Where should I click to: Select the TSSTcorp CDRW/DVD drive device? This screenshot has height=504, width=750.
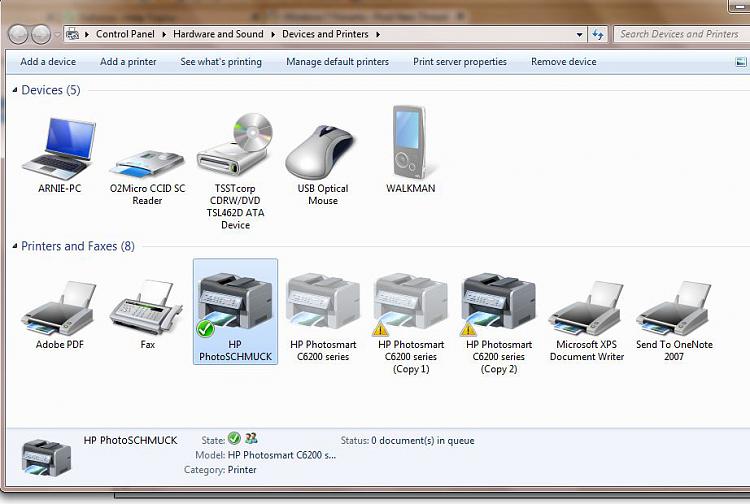click(x=235, y=171)
